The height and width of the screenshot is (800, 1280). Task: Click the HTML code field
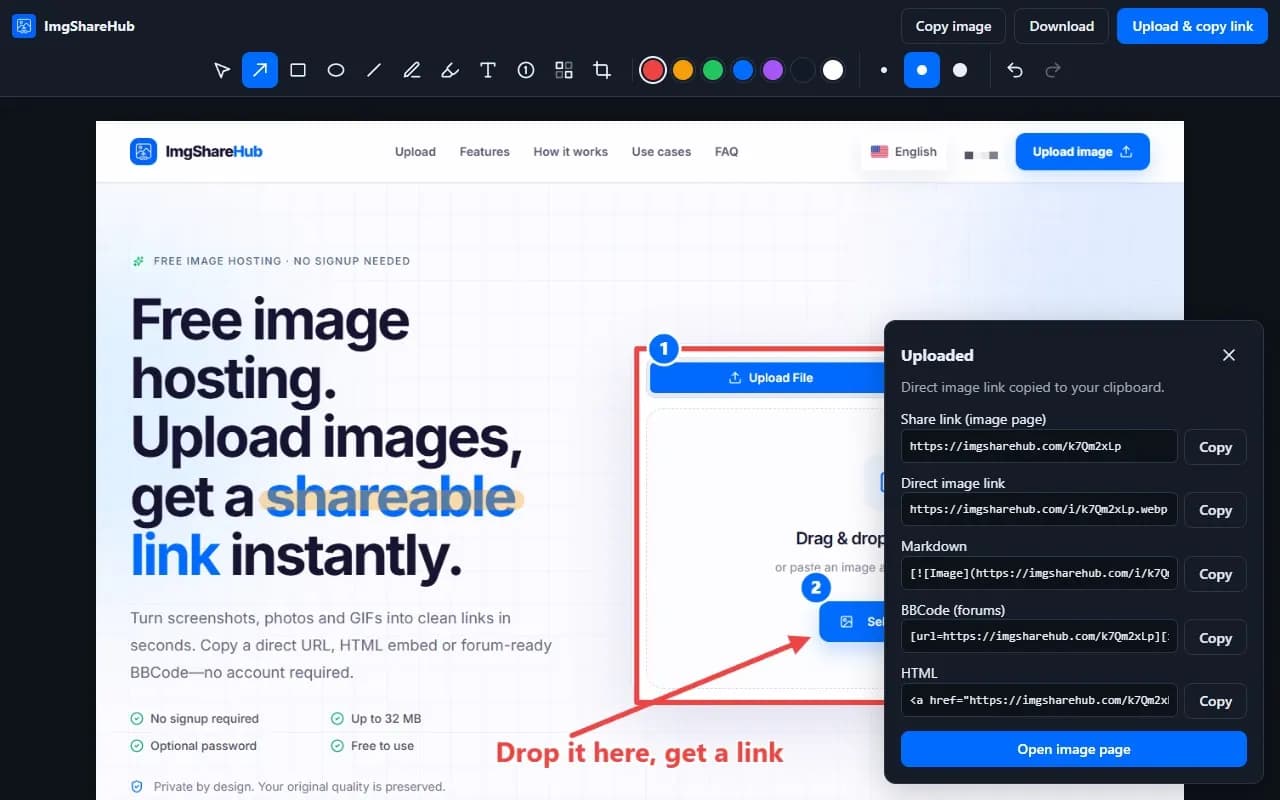coord(1039,700)
